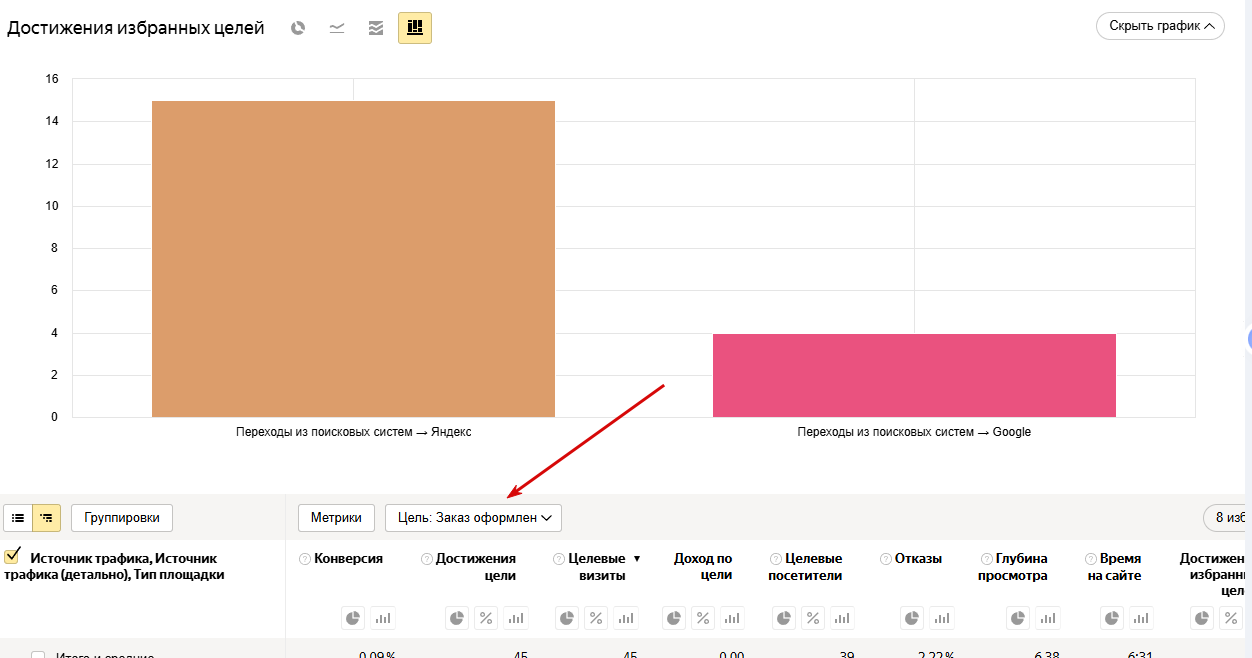1252x658 pixels.
Task: Switch chart to stacked area view
Action: coord(376,28)
